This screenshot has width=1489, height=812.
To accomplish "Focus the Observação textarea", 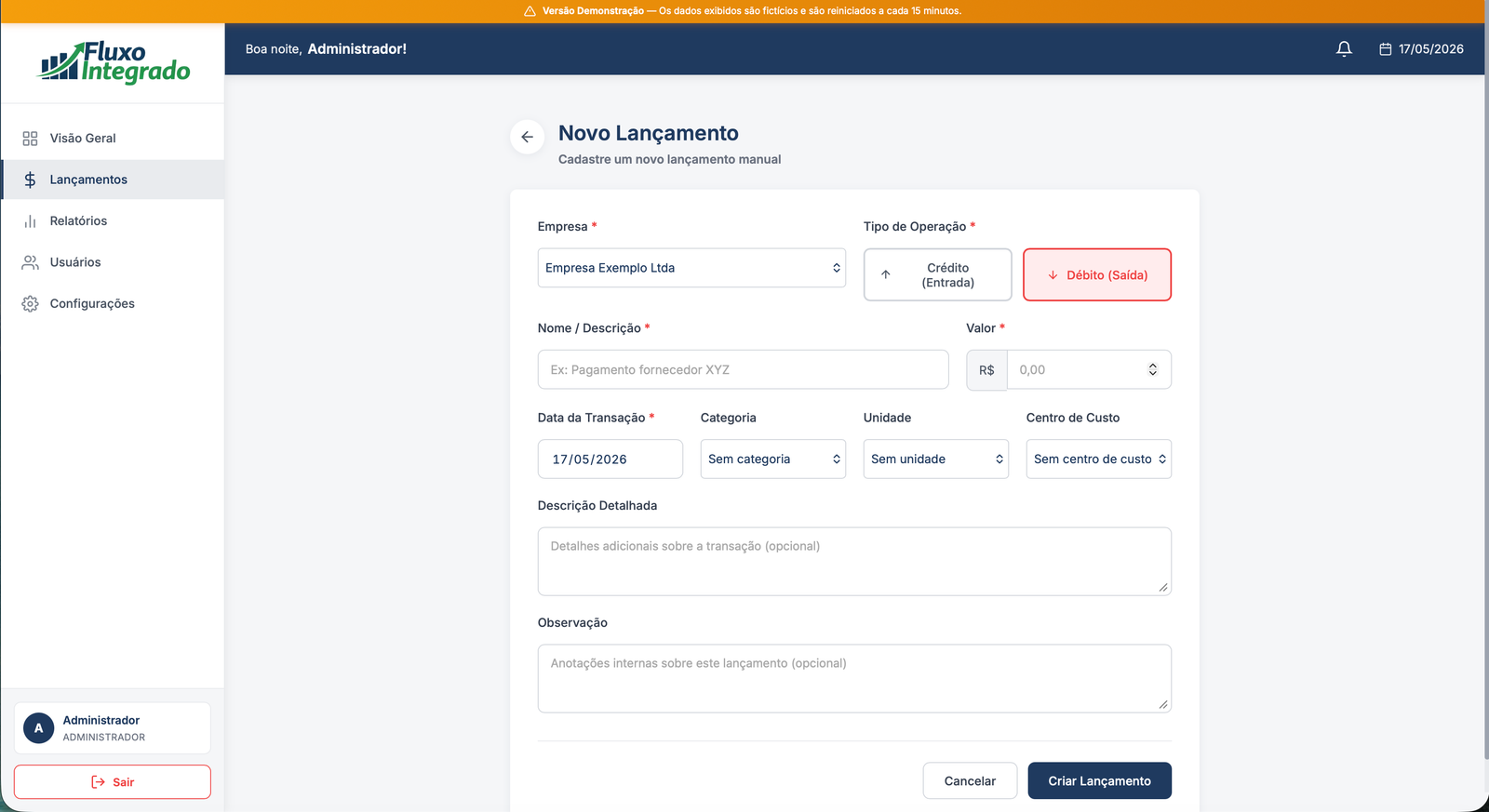I will click(x=854, y=678).
